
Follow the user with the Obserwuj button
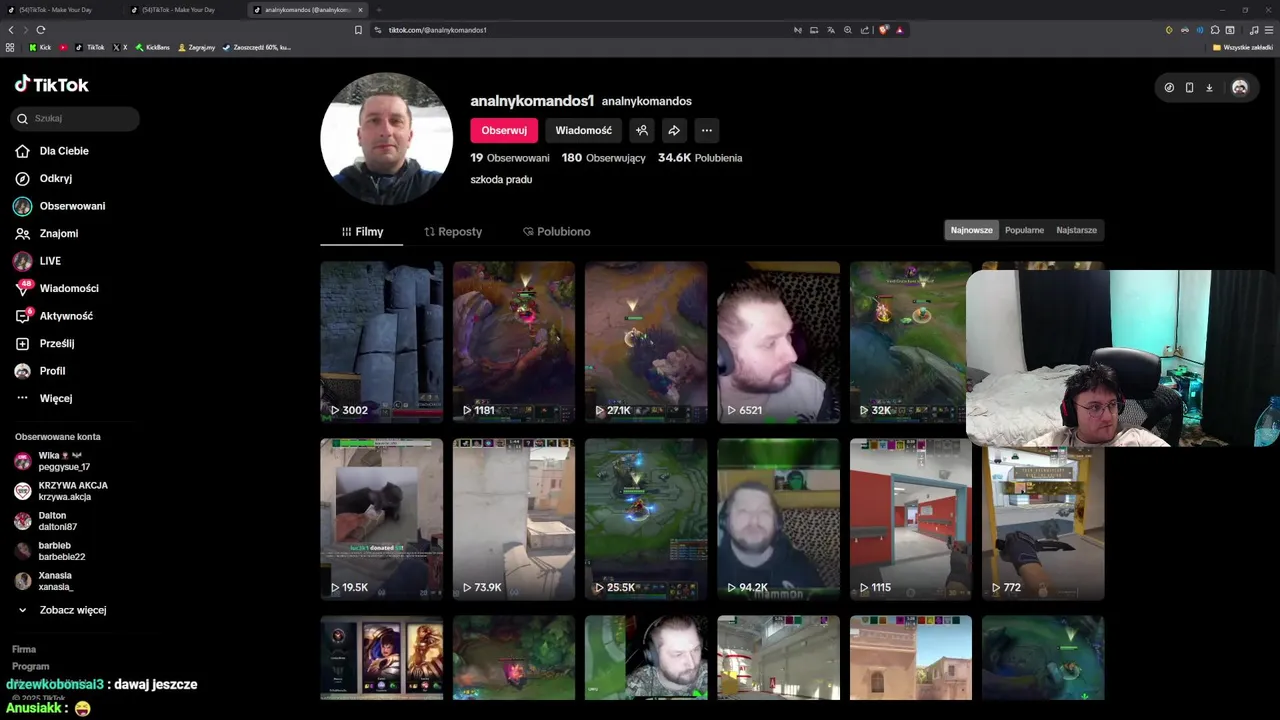(504, 130)
